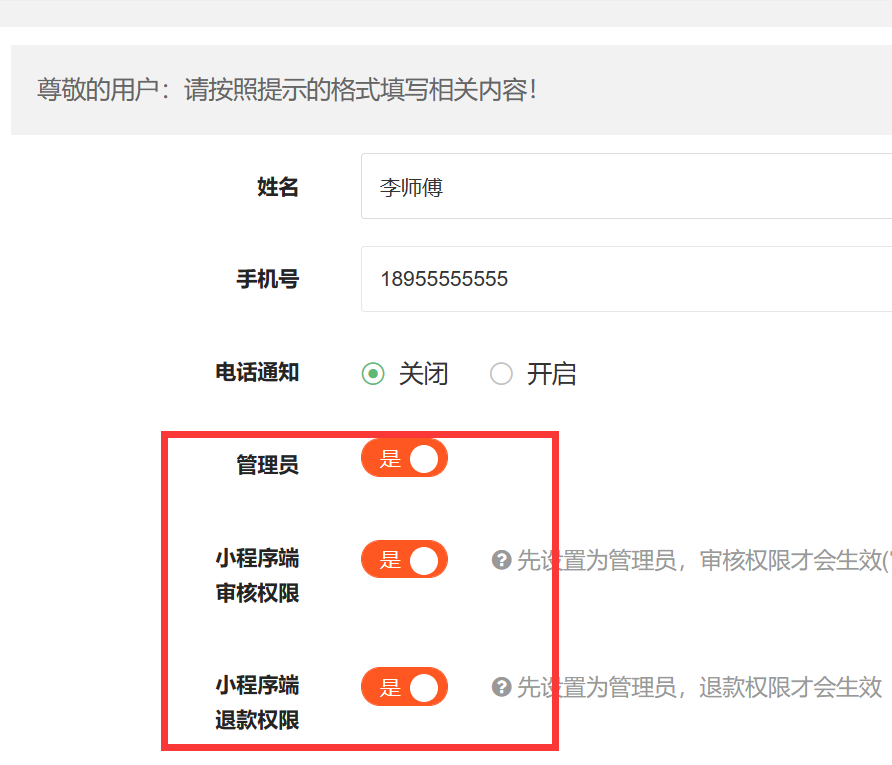Click the 小程序端审核权限 label

tap(257, 576)
